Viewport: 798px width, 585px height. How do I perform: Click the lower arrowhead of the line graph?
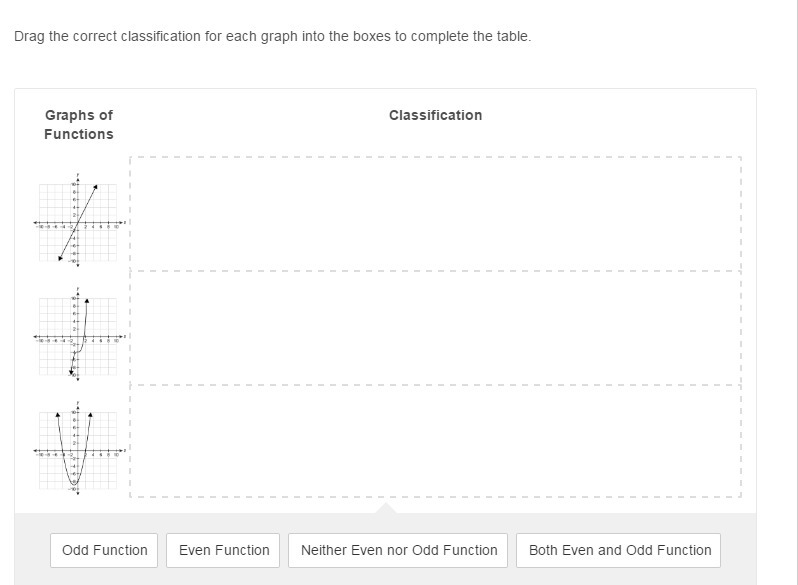click(60, 259)
